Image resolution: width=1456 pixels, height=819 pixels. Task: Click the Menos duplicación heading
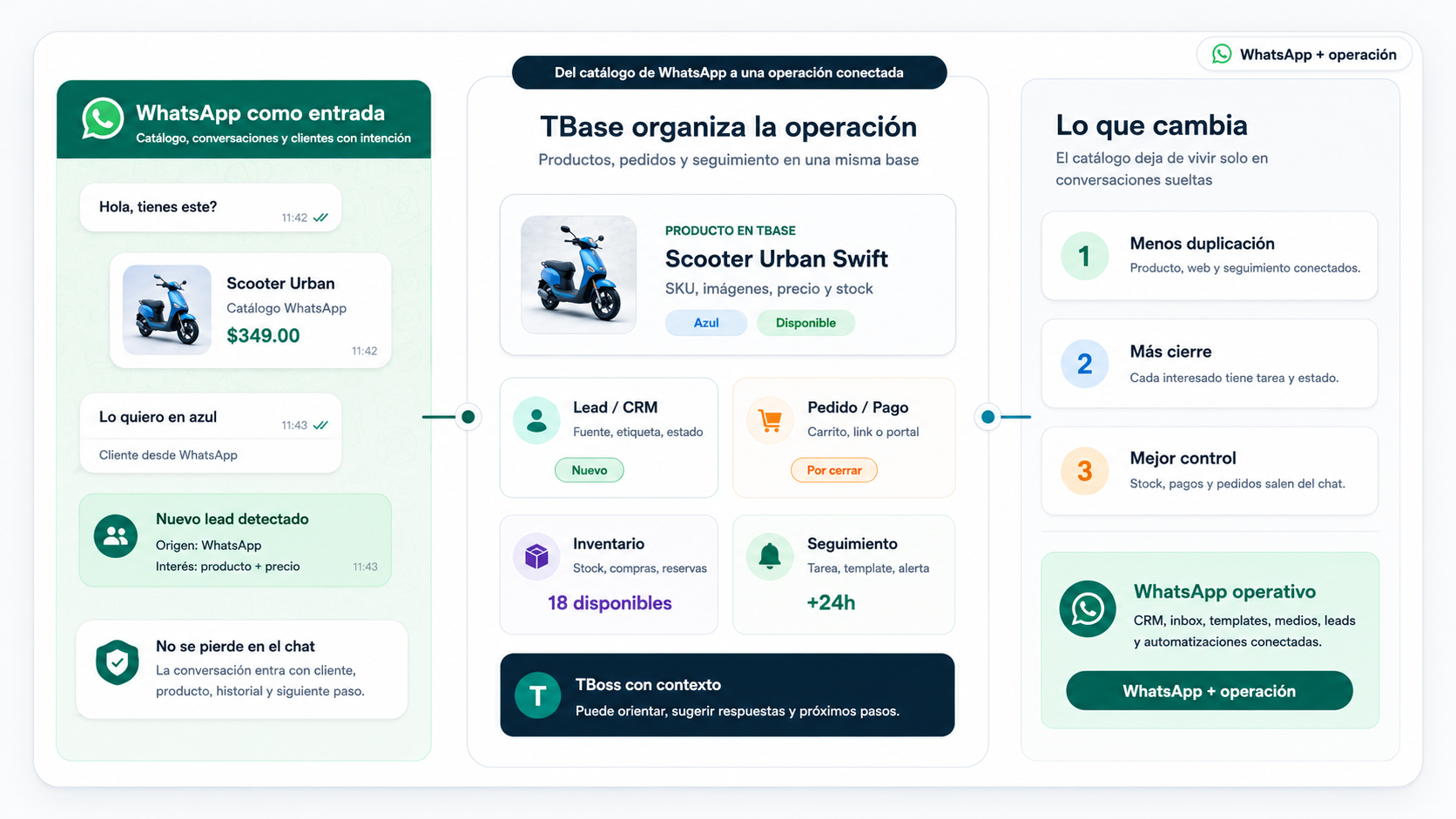pyautogui.click(x=1203, y=244)
